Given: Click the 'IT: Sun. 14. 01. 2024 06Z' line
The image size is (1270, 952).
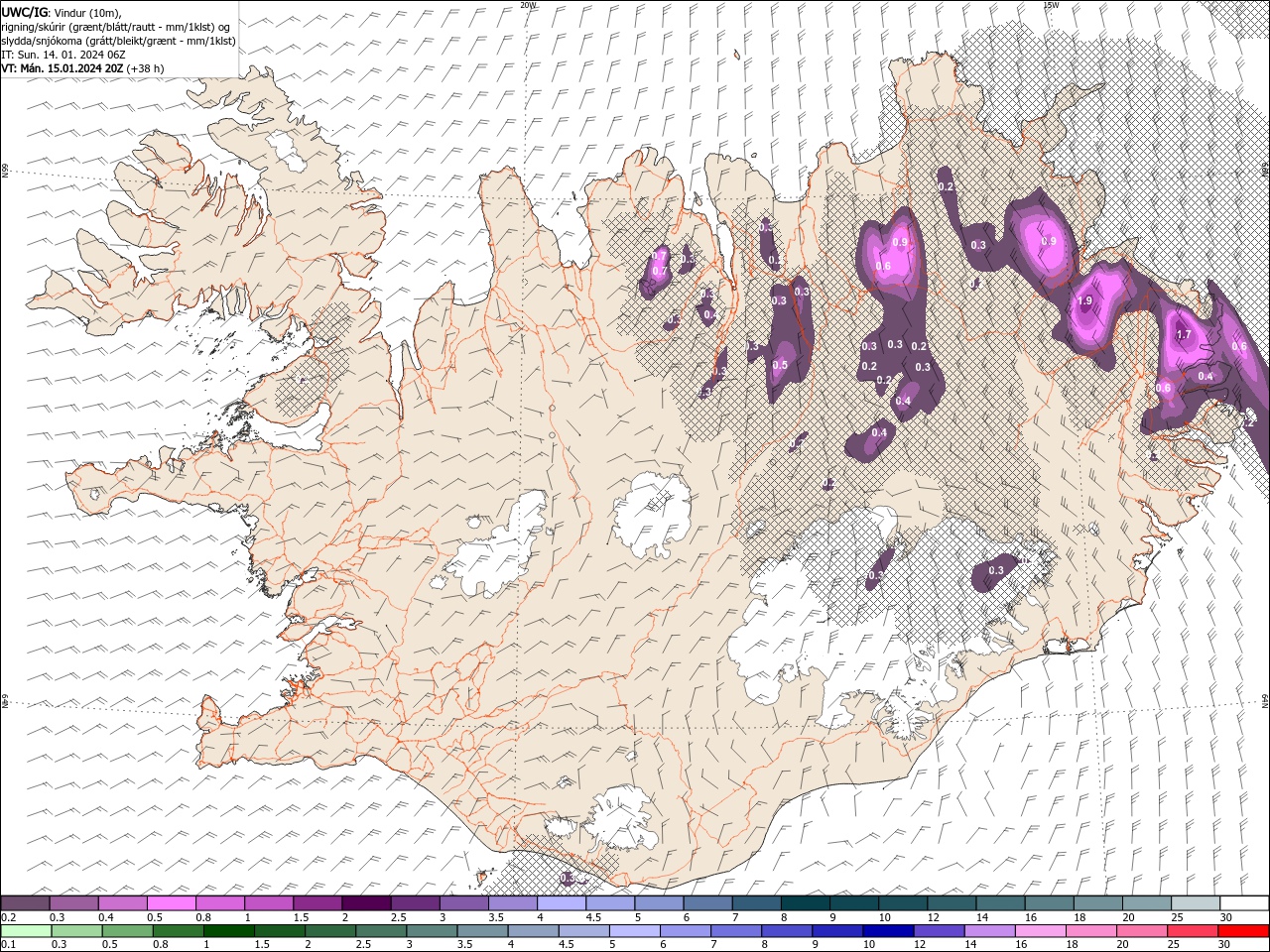Looking at the screenshot, I should tap(63, 55).
